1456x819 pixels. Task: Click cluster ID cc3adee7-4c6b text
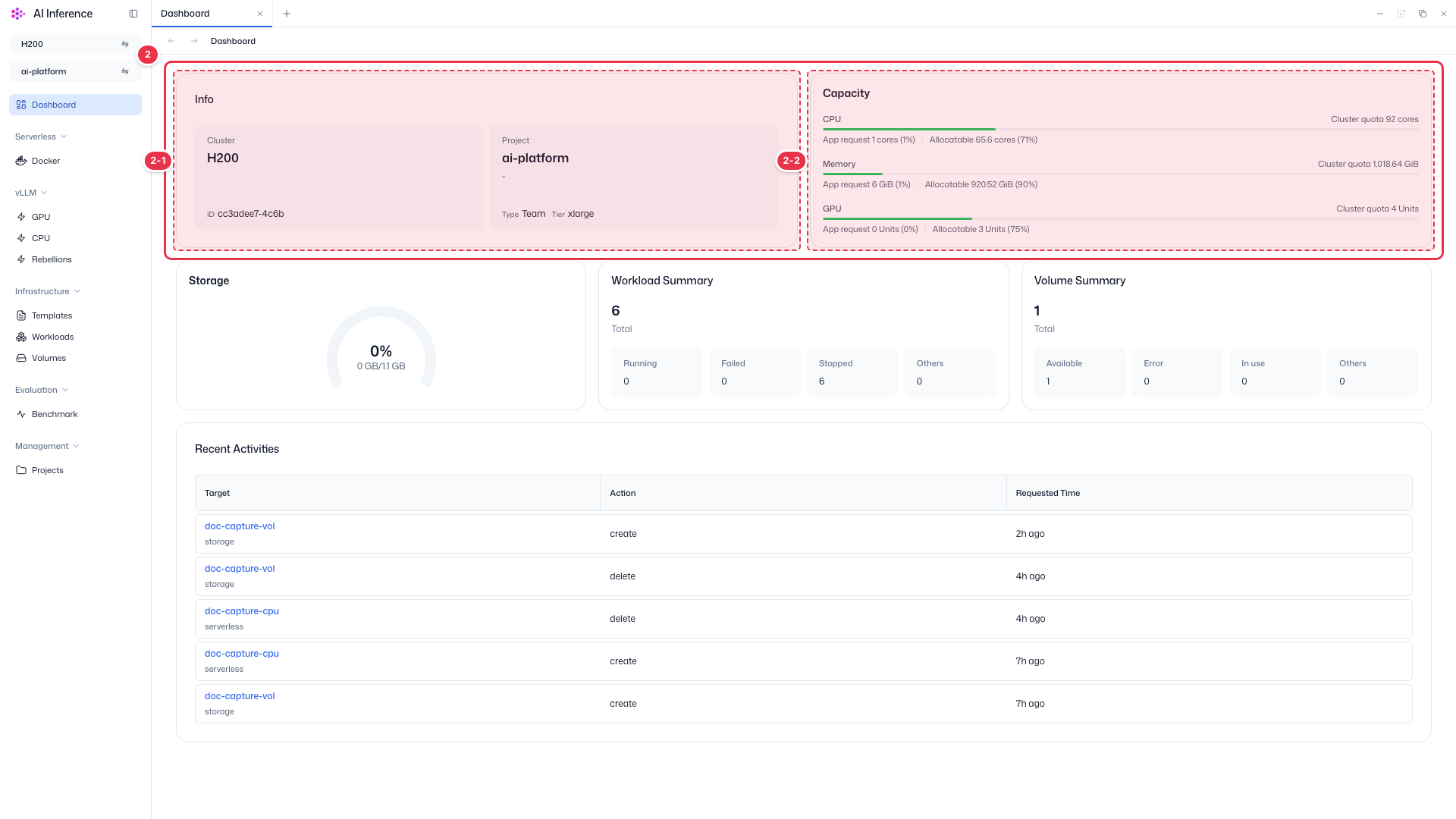pos(250,214)
